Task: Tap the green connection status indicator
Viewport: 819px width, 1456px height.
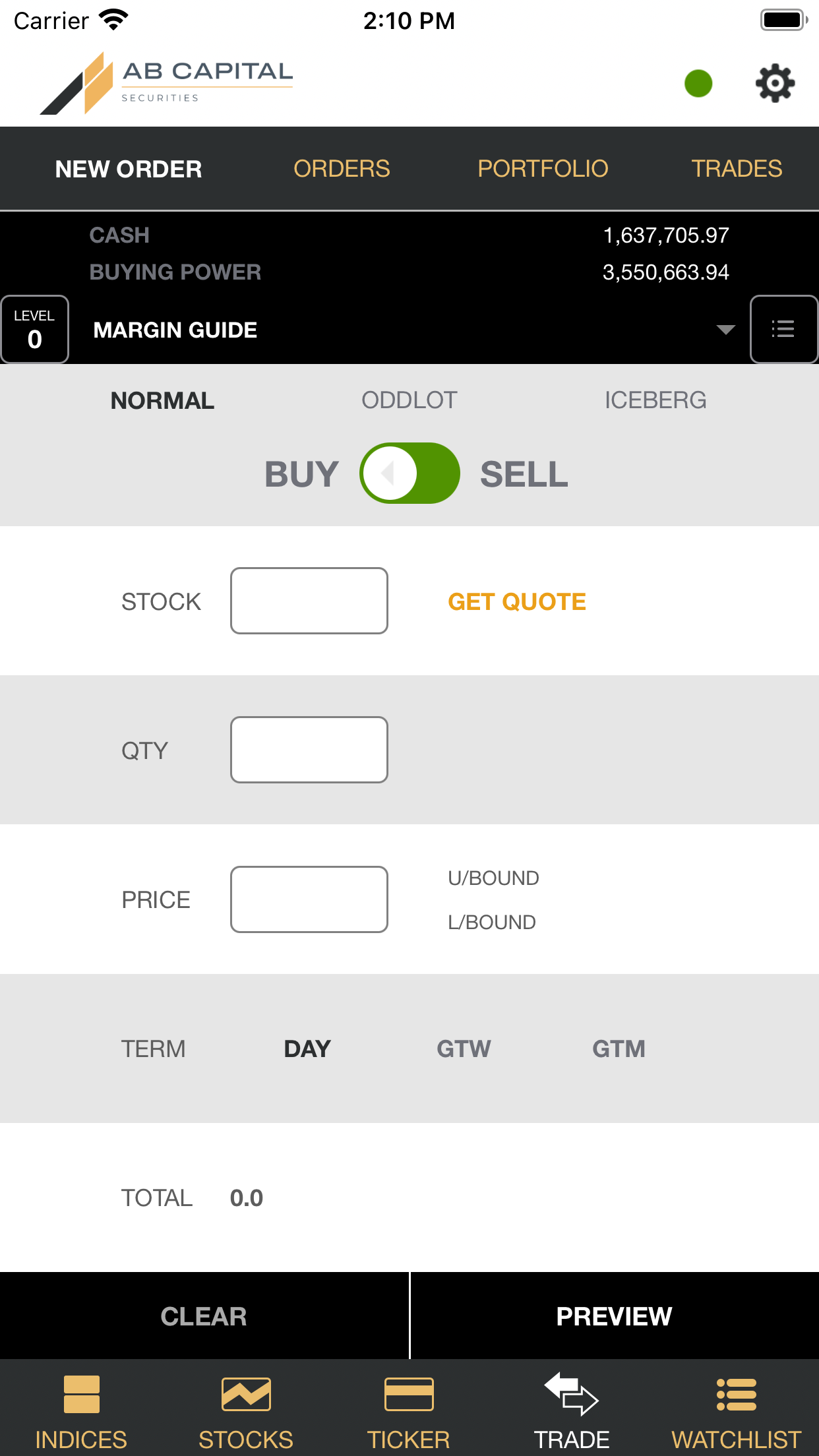Action: click(698, 83)
